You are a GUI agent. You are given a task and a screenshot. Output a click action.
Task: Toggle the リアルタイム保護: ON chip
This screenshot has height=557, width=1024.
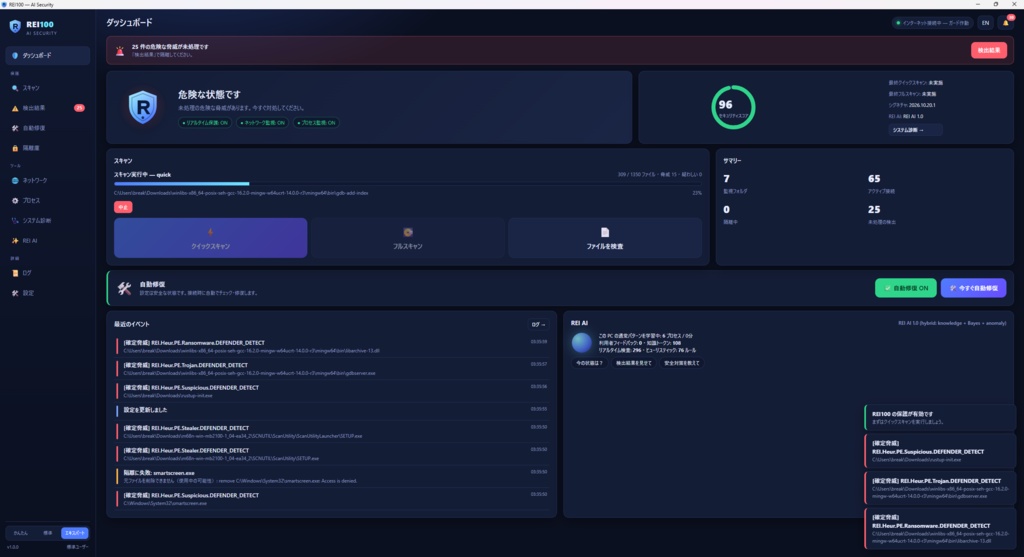(x=205, y=123)
